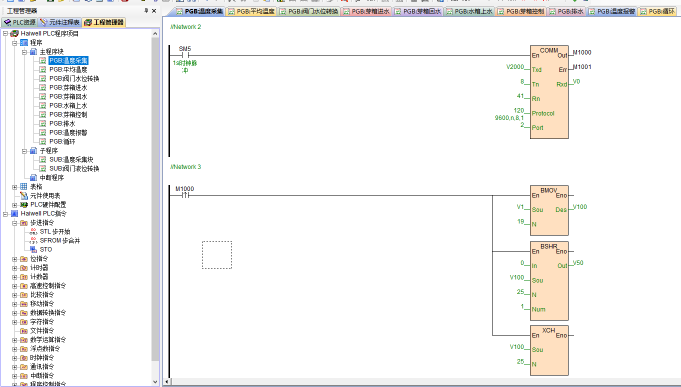Select the BSHR instruction block
Viewport: 681px width, 387px height.
tap(549, 281)
